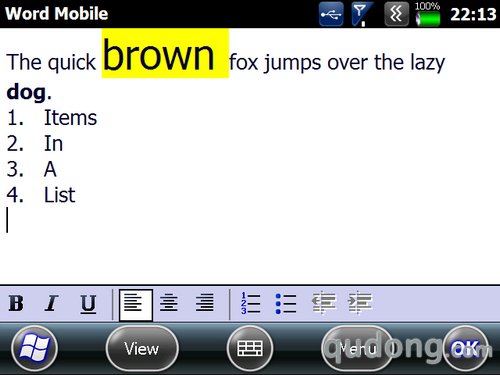Select list entry Items
Viewport: 500px width, 375px height.
[x=70, y=118]
